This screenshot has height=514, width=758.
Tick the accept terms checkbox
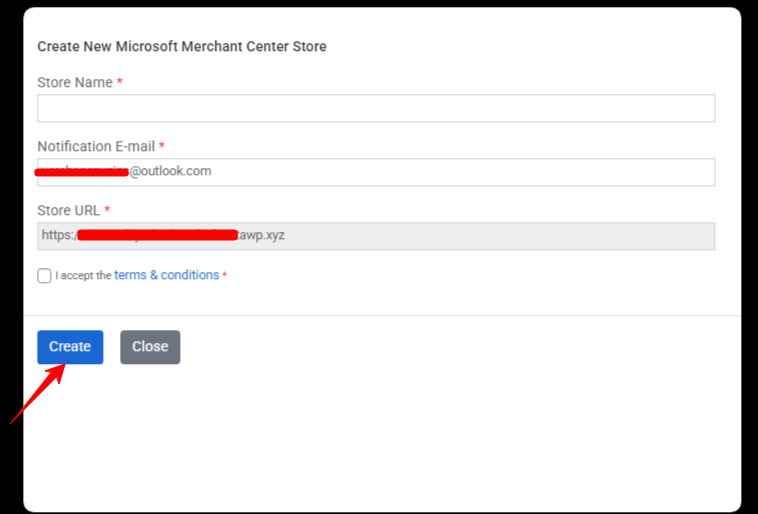pos(44,276)
